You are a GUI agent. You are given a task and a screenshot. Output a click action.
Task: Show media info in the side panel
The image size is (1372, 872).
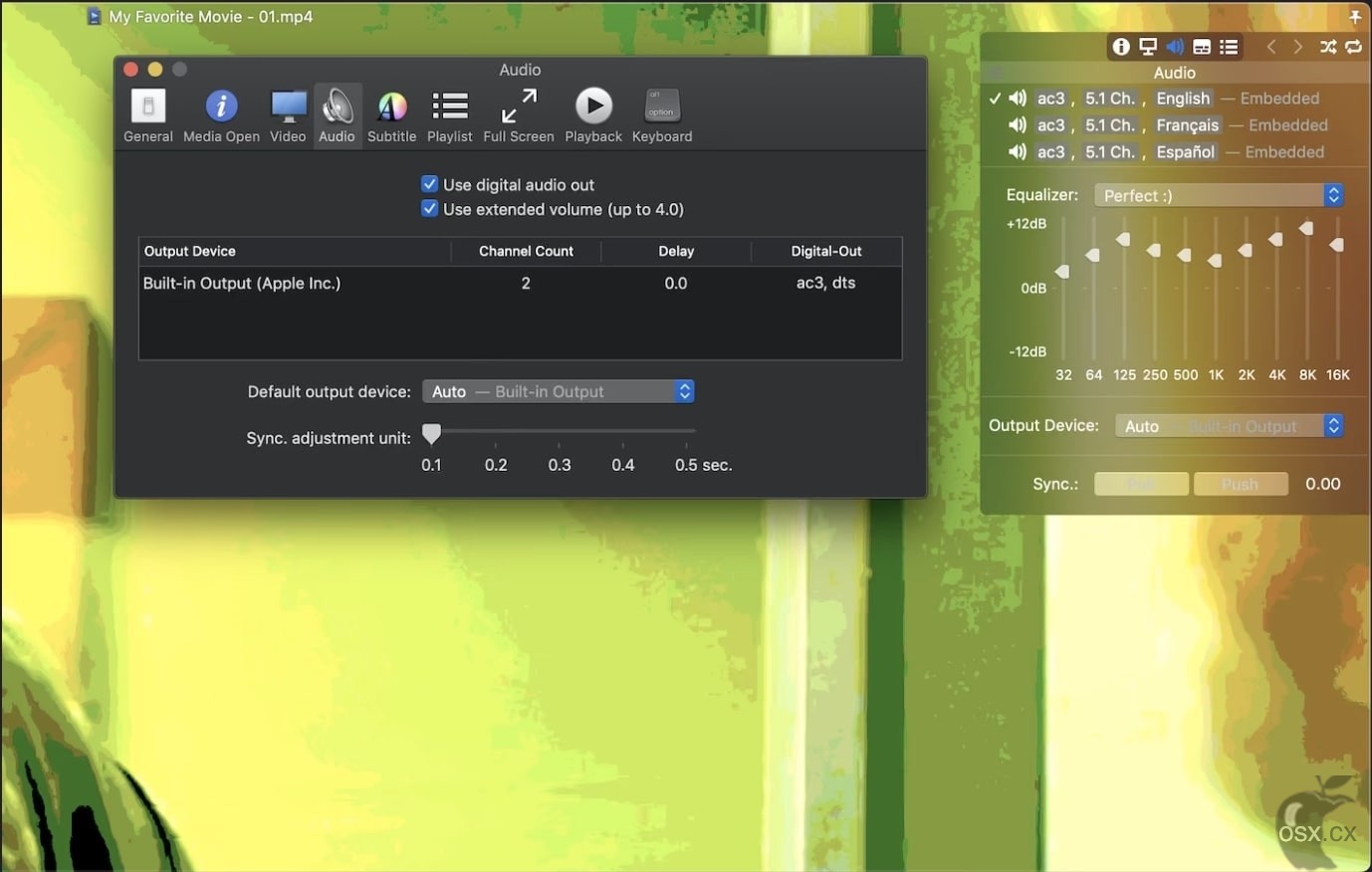click(1121, 47)
